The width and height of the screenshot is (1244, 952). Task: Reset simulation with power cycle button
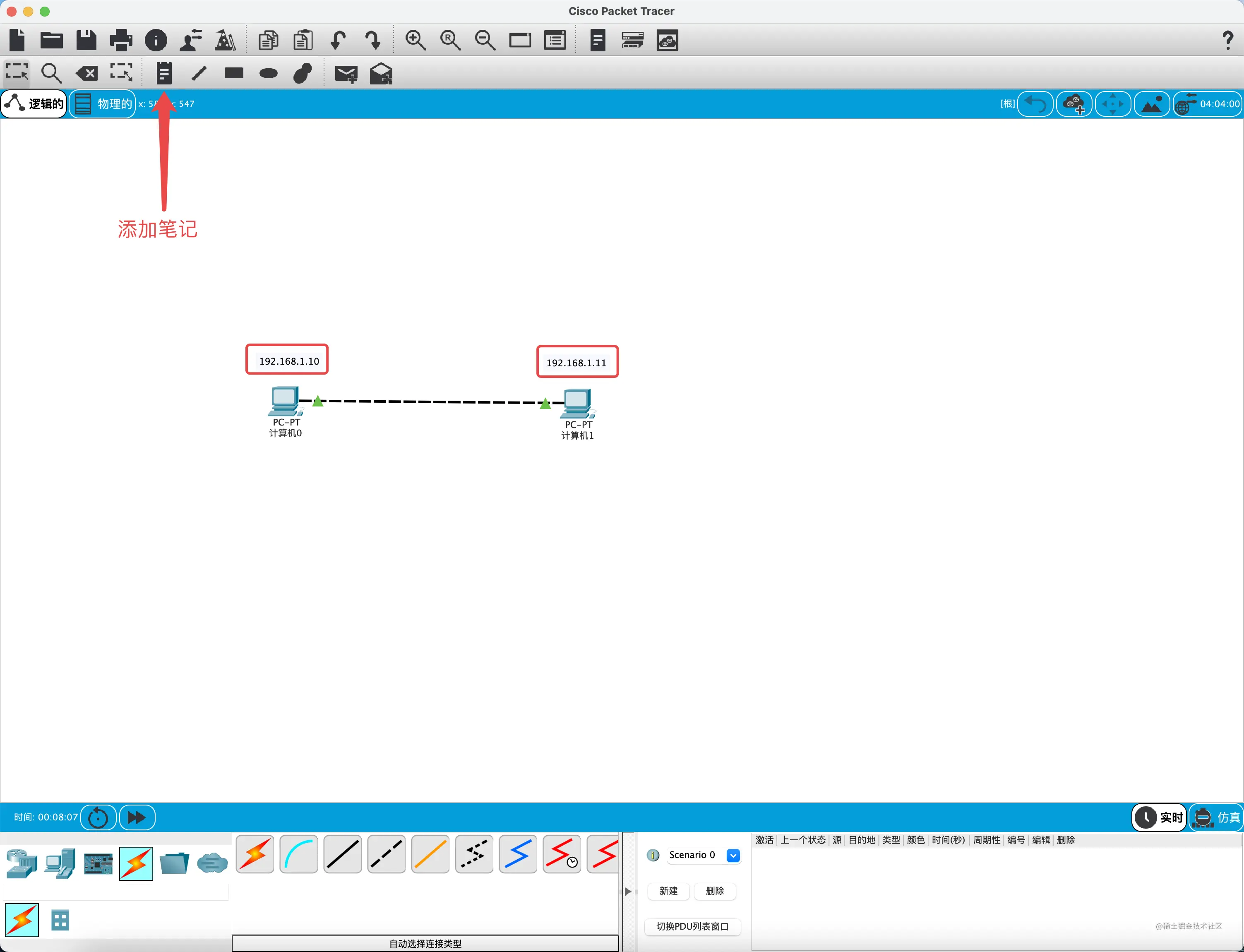point(98,817)
